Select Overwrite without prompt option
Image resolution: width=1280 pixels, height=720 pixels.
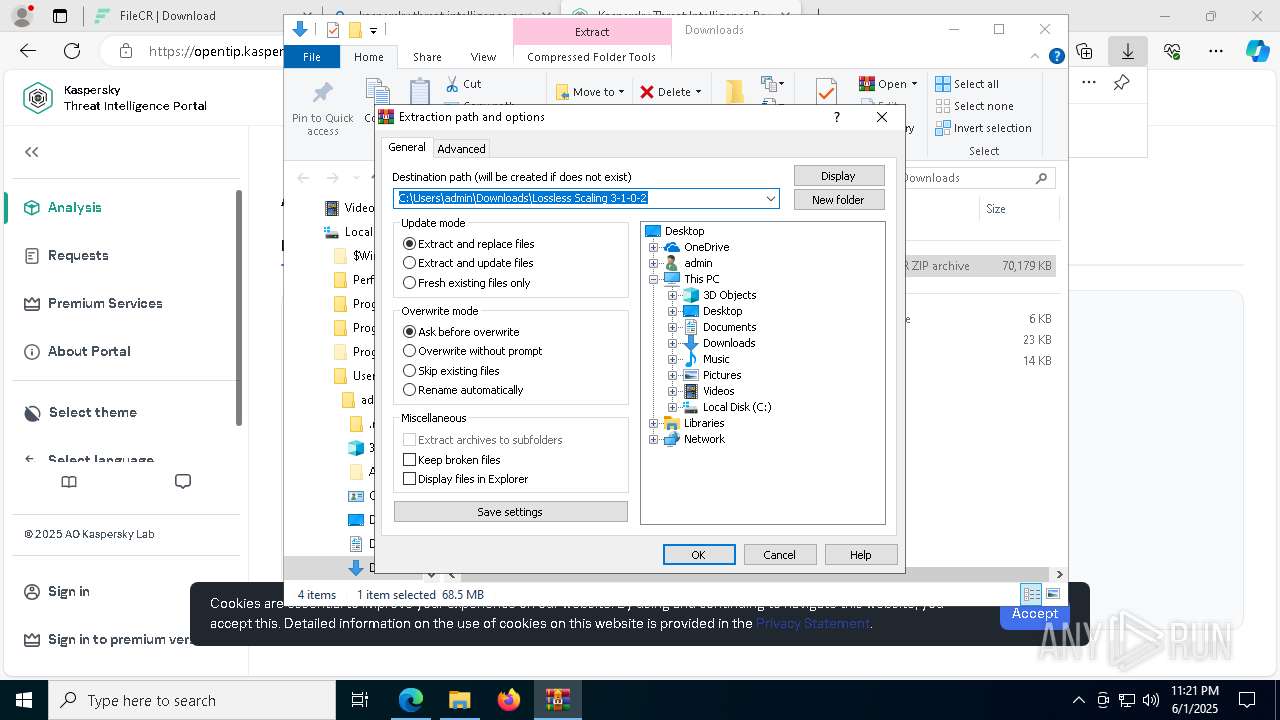[x=472, y=351]
